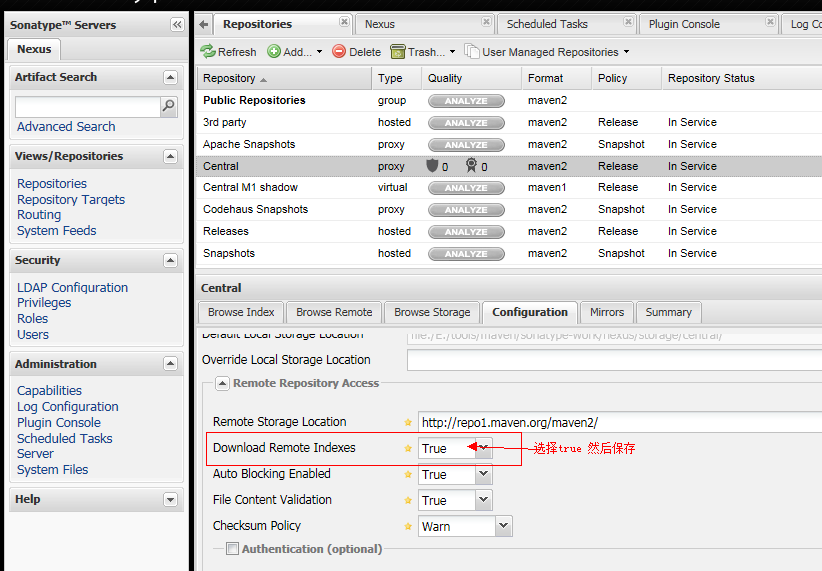Click the Override Local Storage Location field

tap(614, 360)
